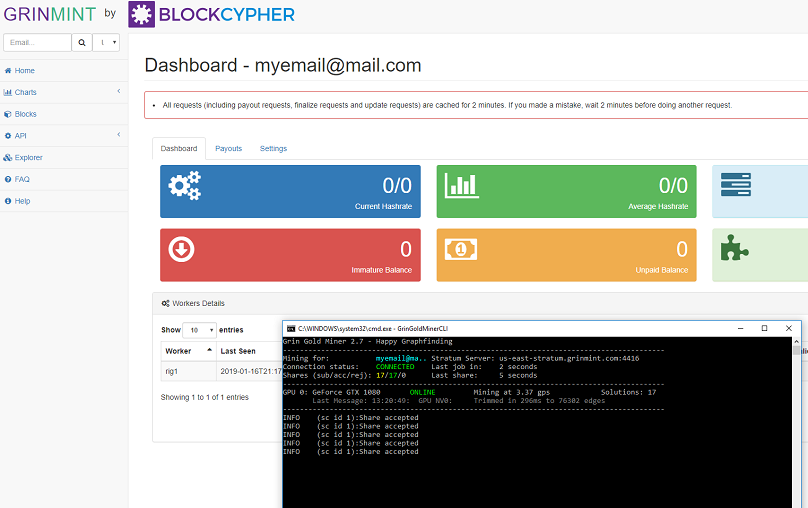Image resolution: width=808 pixels, height=508 pixels.
Task: Click the cached requests notice text
Action: point(447,105)
